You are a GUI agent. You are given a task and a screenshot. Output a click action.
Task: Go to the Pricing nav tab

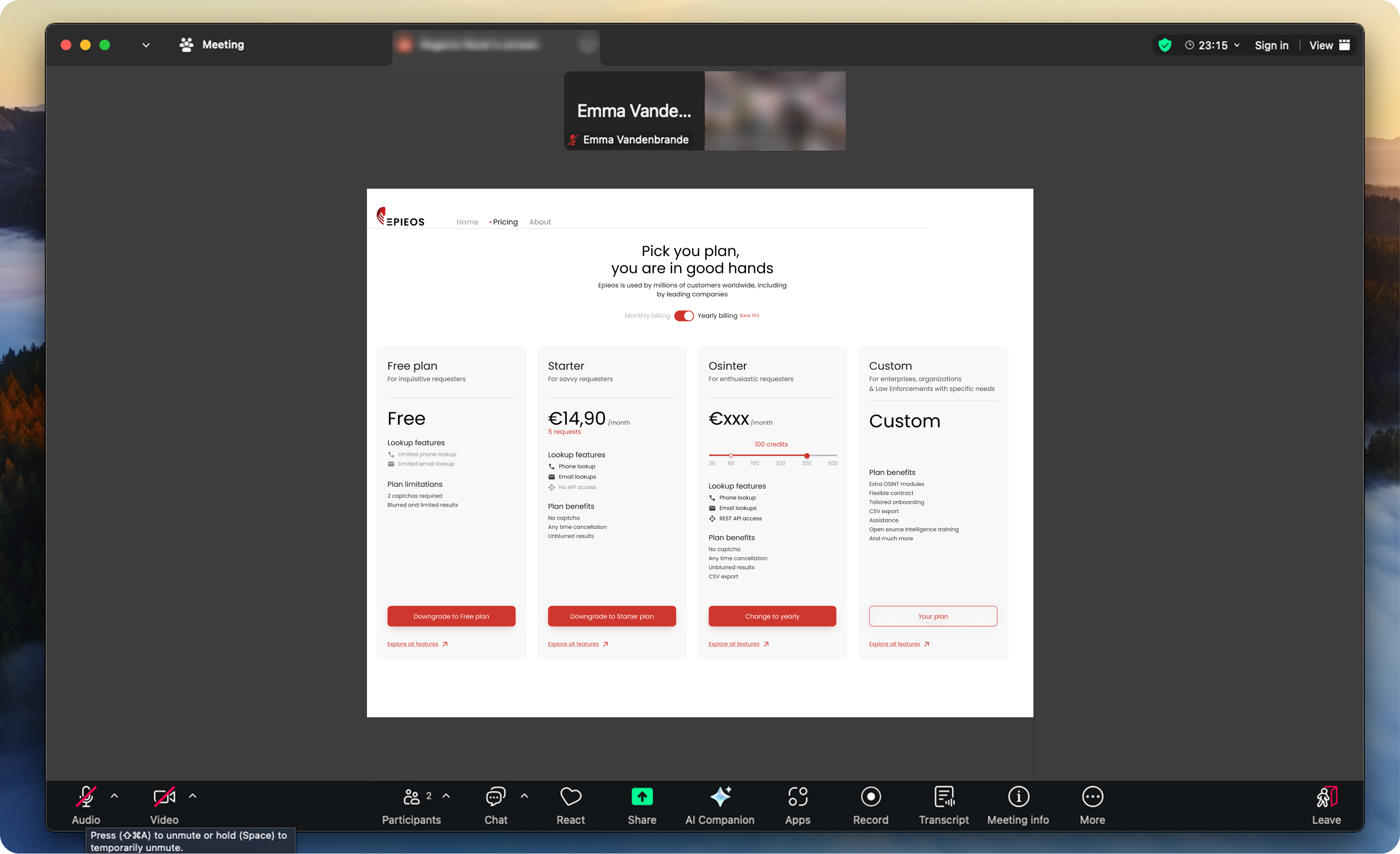click(x=505, y=222)
